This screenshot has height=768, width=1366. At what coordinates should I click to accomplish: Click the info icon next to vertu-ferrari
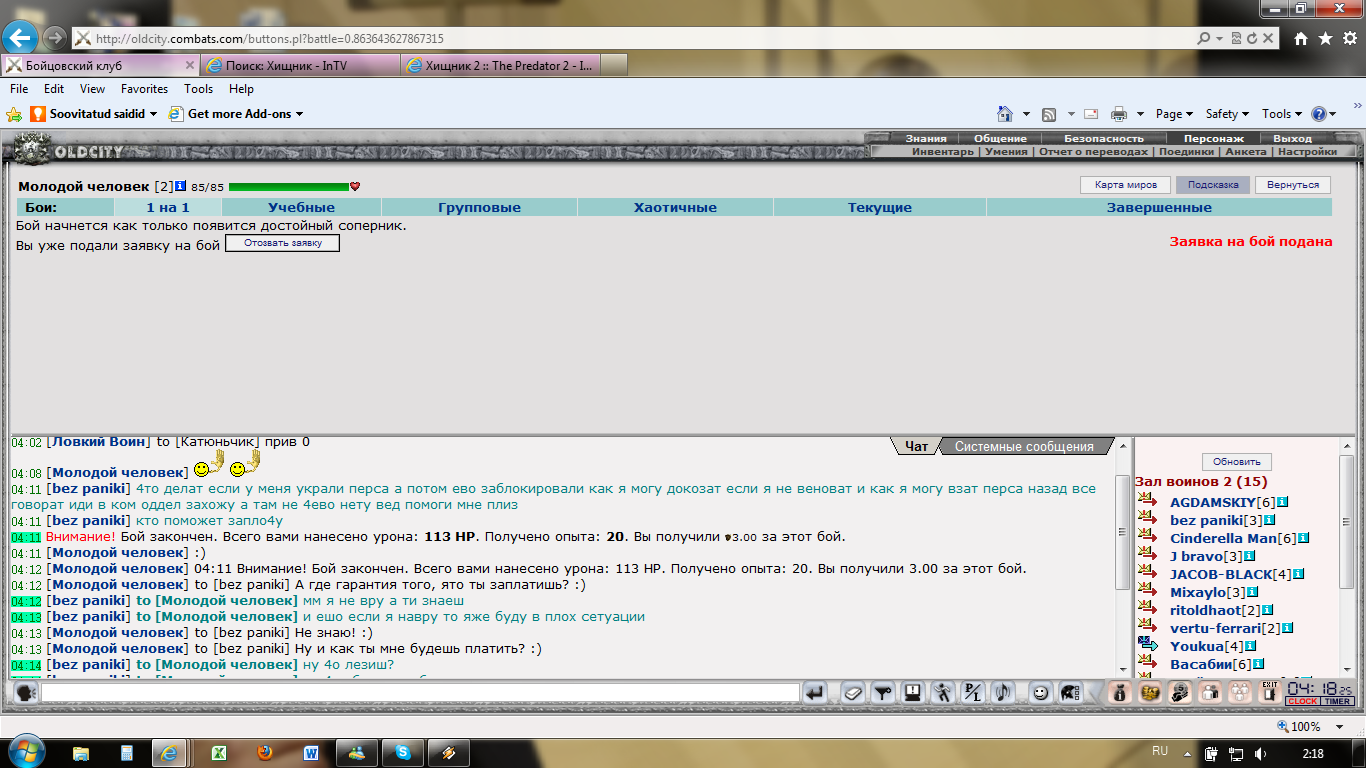(x=1288, y=628)
